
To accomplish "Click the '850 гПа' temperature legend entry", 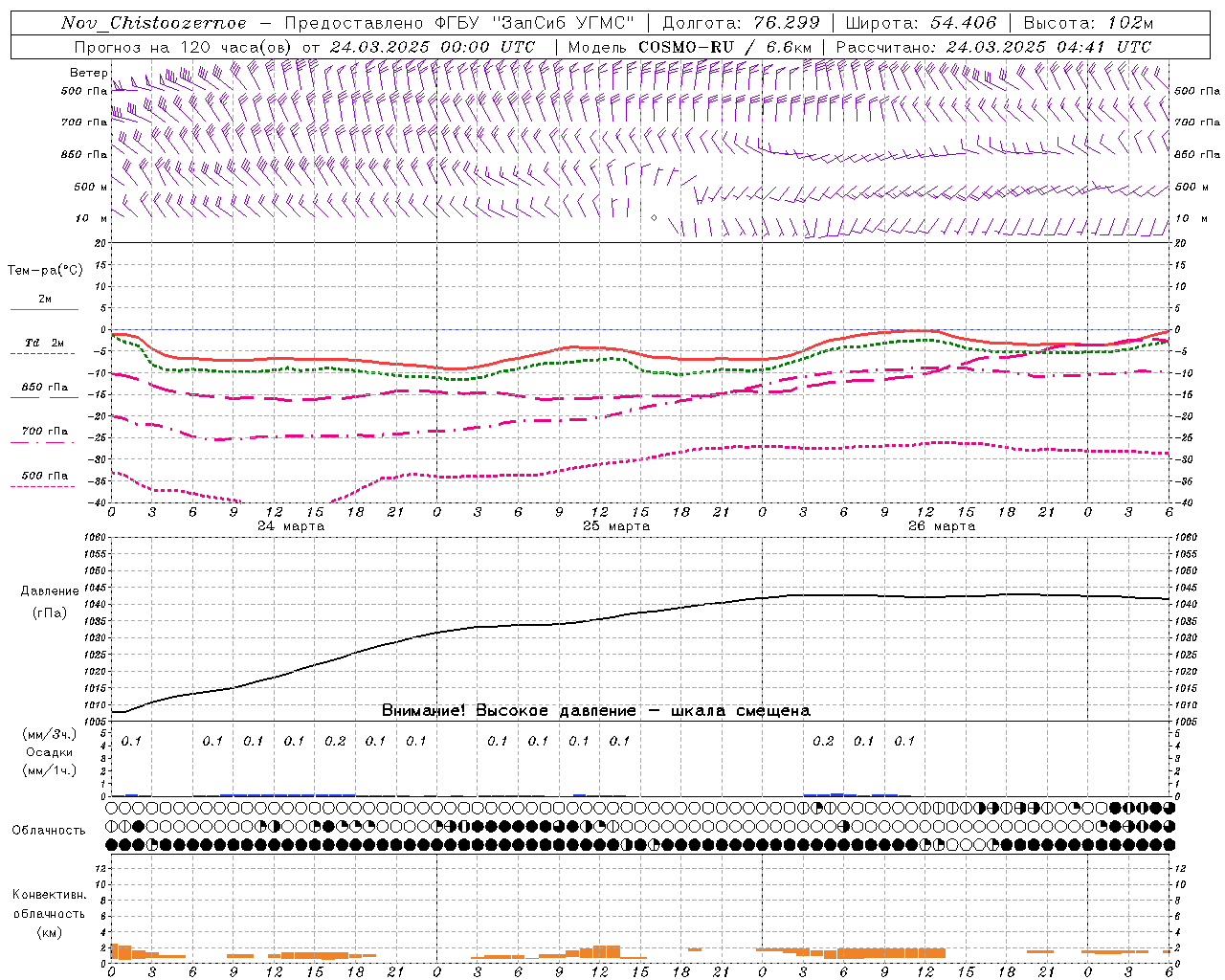I will tap(44, 388).
